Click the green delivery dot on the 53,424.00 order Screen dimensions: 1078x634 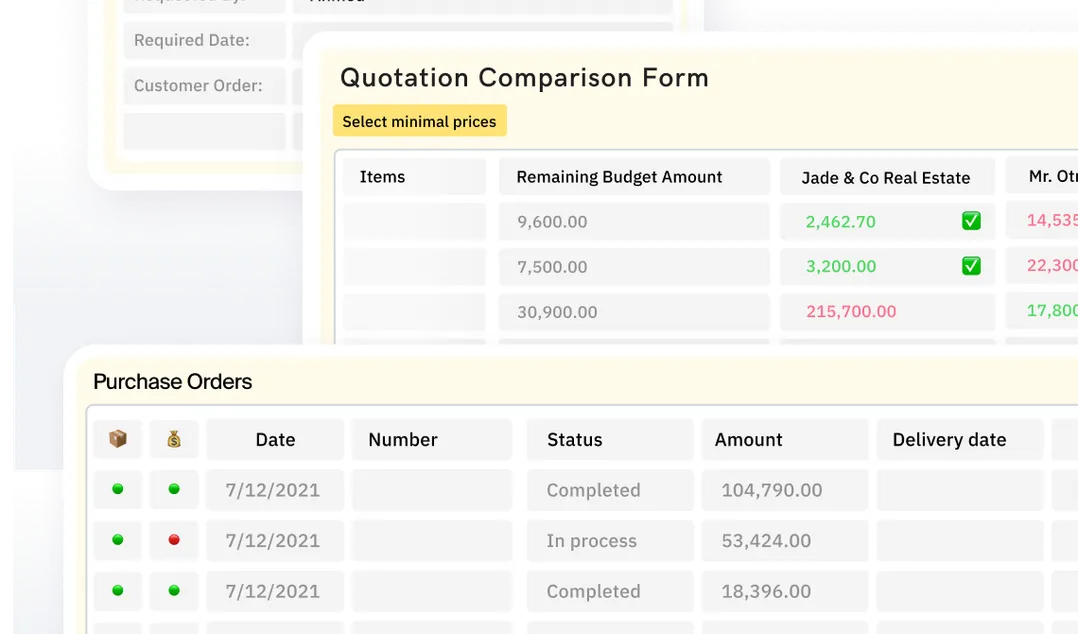click(x=117, y=540)
